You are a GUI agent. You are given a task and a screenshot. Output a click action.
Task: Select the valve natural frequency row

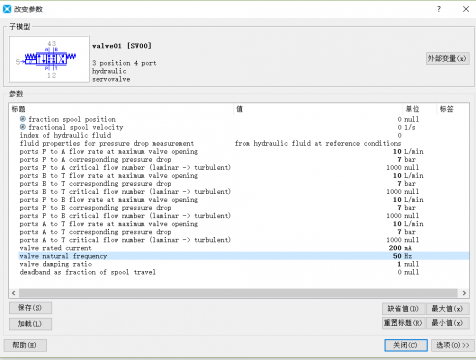tap(244, 256)
